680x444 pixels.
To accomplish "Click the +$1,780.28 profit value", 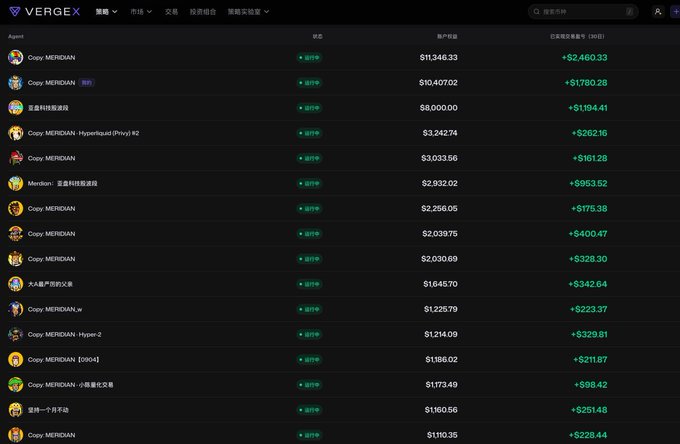I will point(585,82).
